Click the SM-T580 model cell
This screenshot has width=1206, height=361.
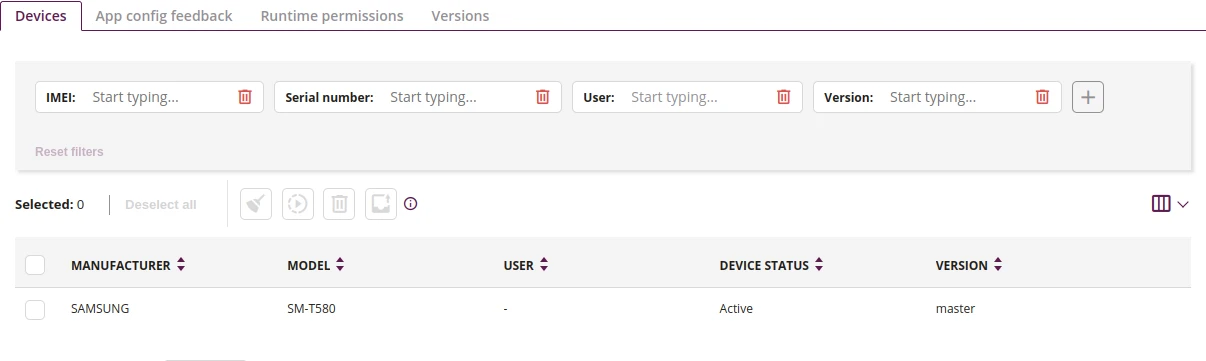tap(311, 309)
